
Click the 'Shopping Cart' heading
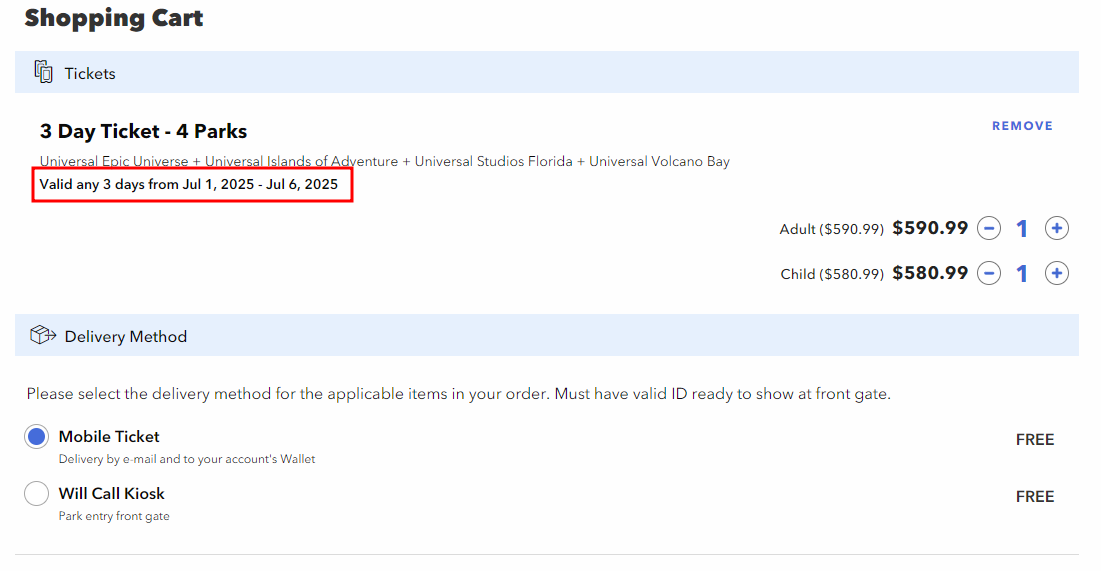point(114,18)
